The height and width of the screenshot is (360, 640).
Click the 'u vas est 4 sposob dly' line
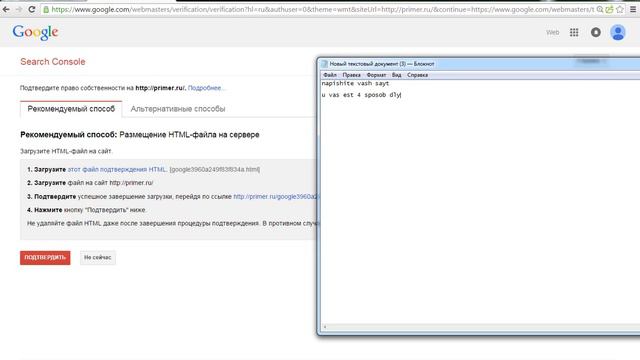coord(361,95)
